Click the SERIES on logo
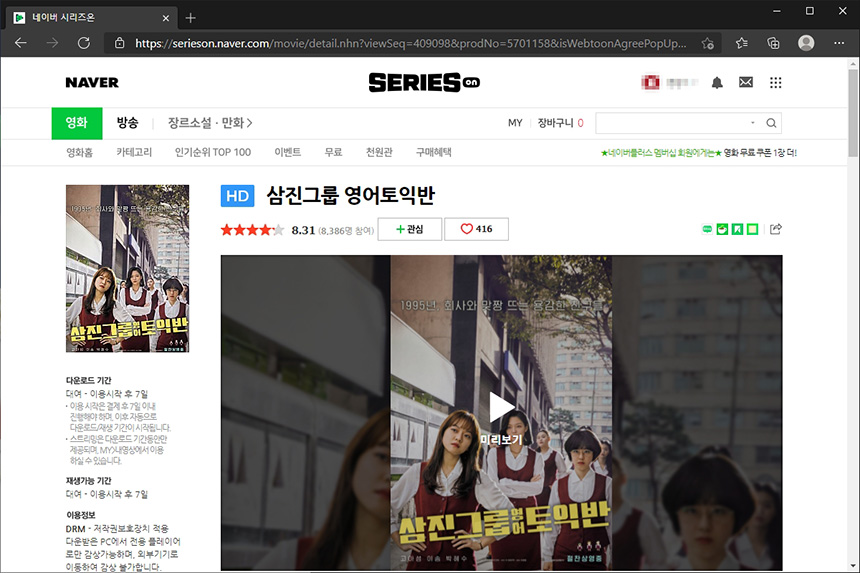This screenshot has height=573, width=860. click(x=424, y=83)
